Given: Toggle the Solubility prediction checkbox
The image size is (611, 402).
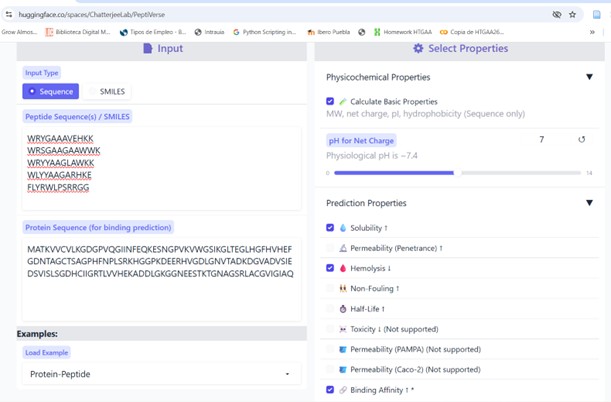Looking at the screenshot, I should click(331, 228).
